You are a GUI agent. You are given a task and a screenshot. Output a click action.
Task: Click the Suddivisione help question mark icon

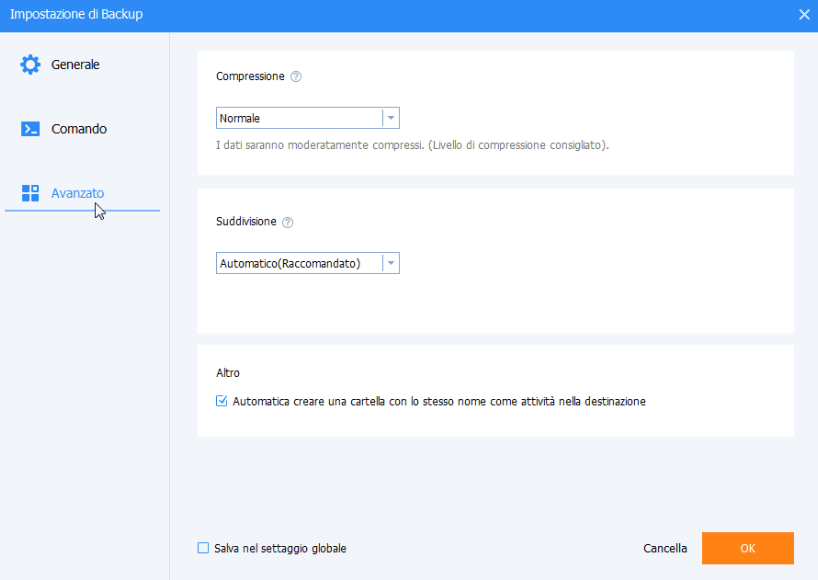pyautogui.click(x=287, y=222)
